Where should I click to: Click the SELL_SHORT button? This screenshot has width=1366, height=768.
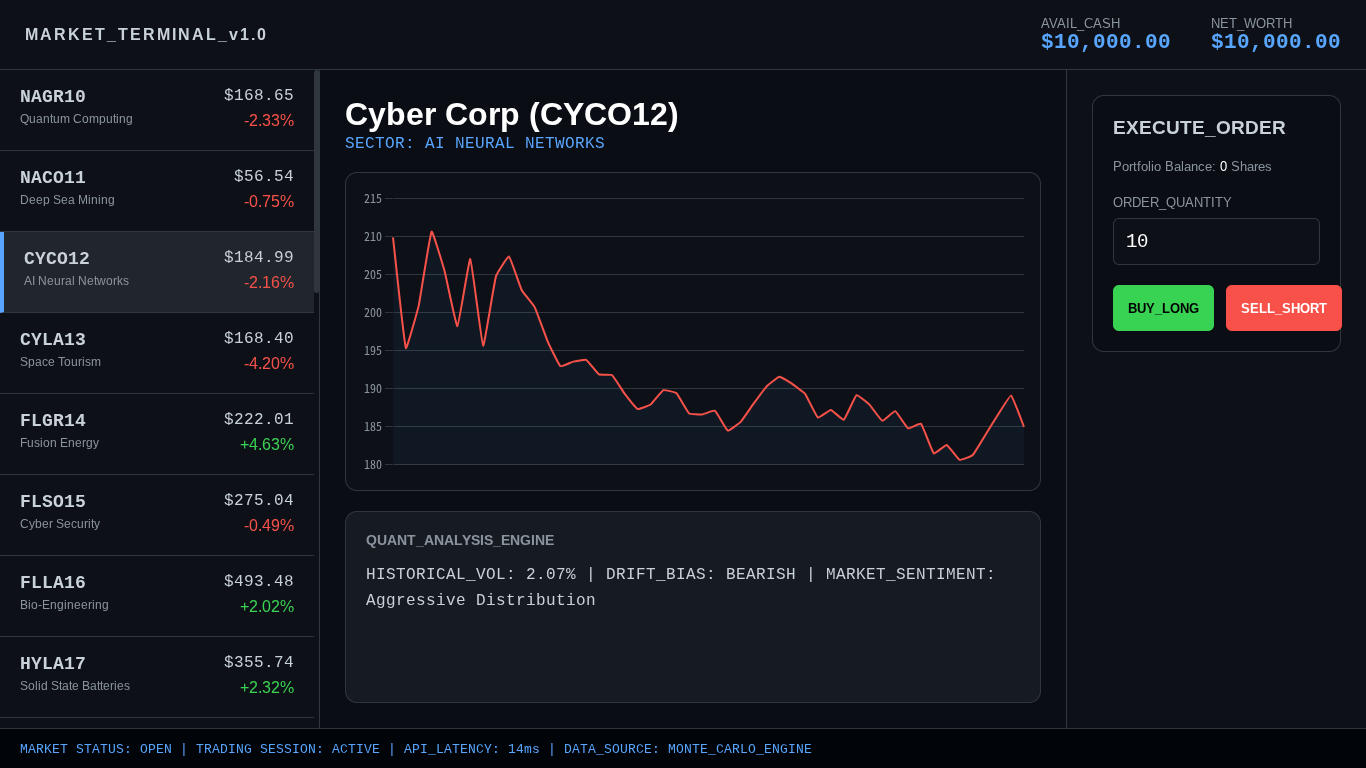coord(1283,308)
